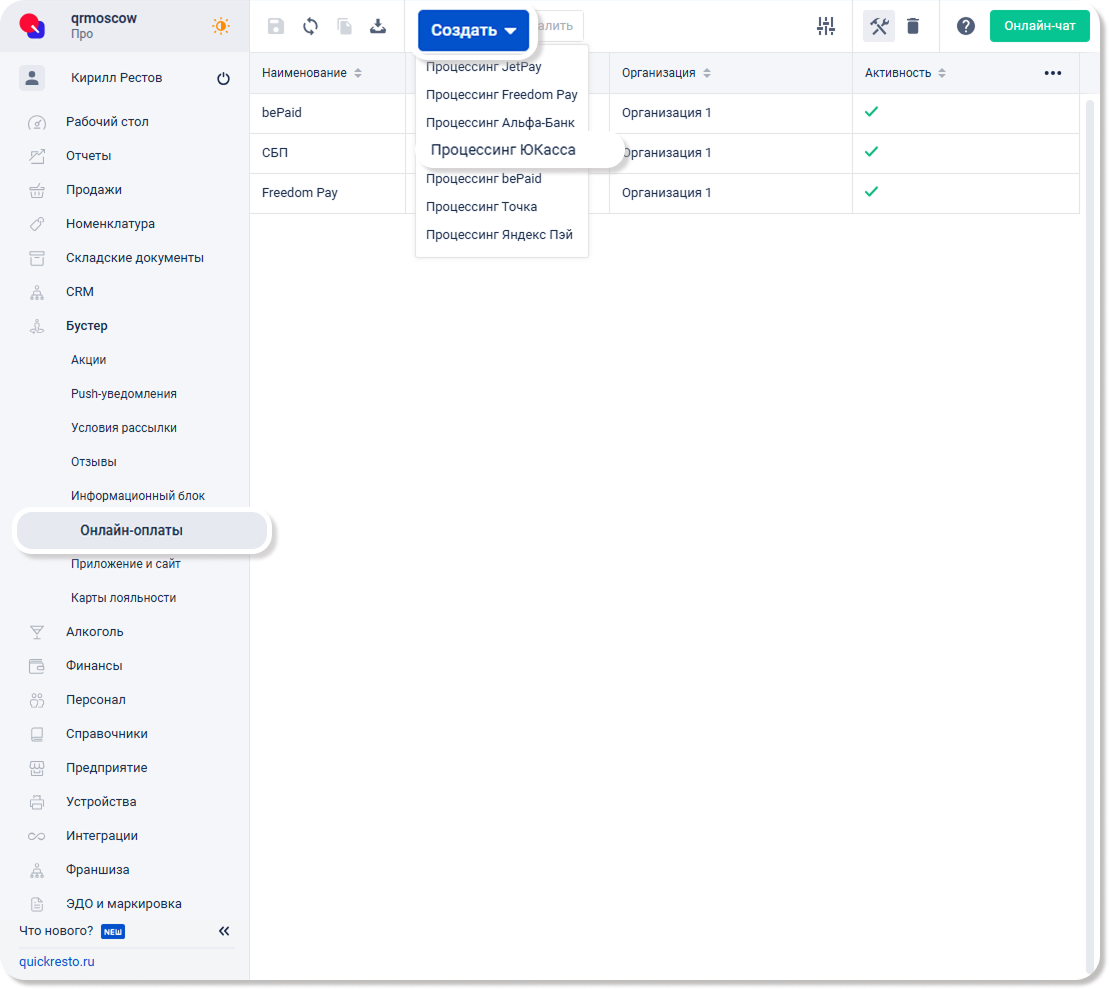Collapse the sidebar with double chevron
The width and height of the screenshot is (1109, 989).
point(224,931)
